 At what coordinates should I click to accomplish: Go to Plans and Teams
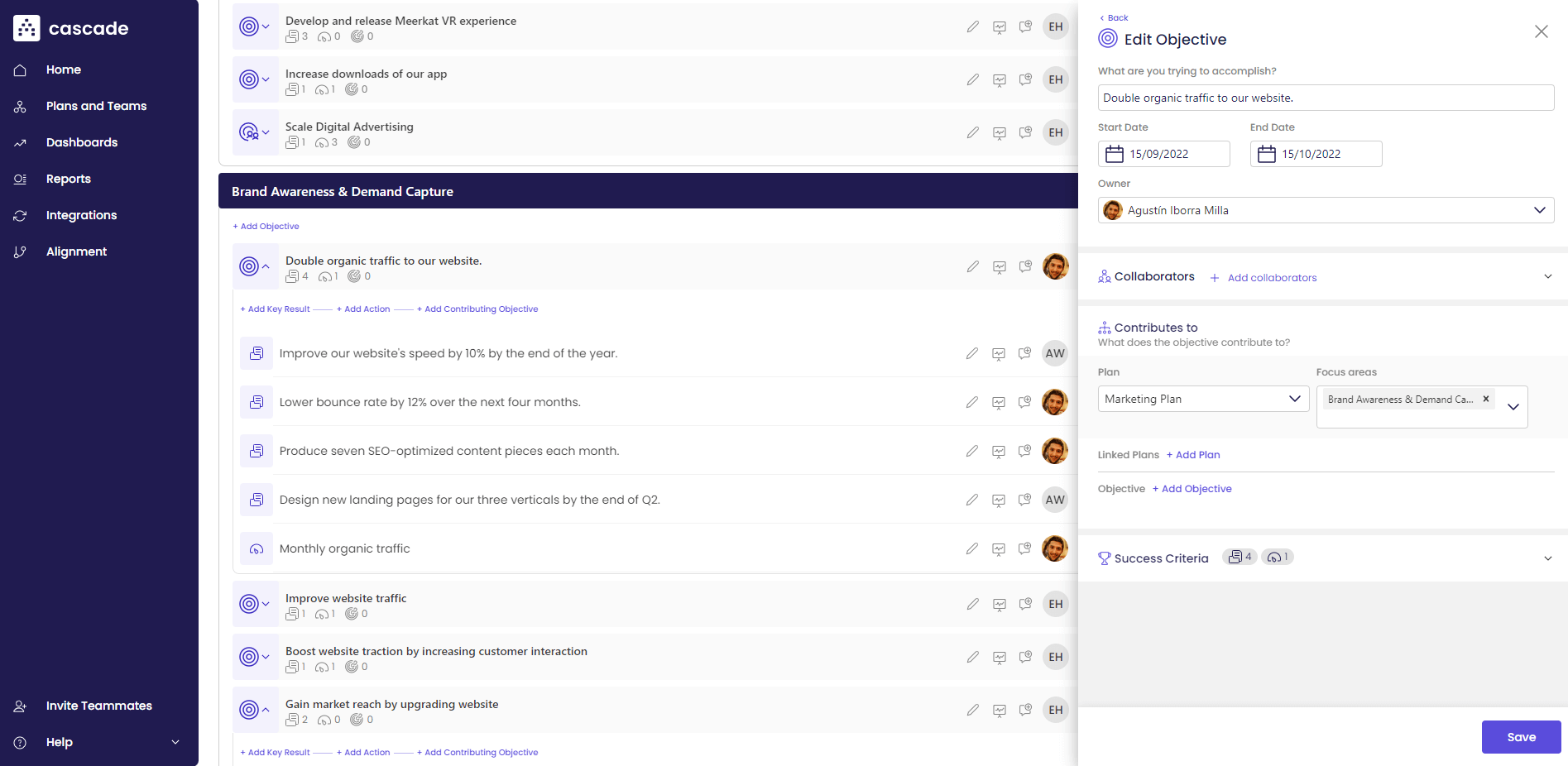pos(96,106)
